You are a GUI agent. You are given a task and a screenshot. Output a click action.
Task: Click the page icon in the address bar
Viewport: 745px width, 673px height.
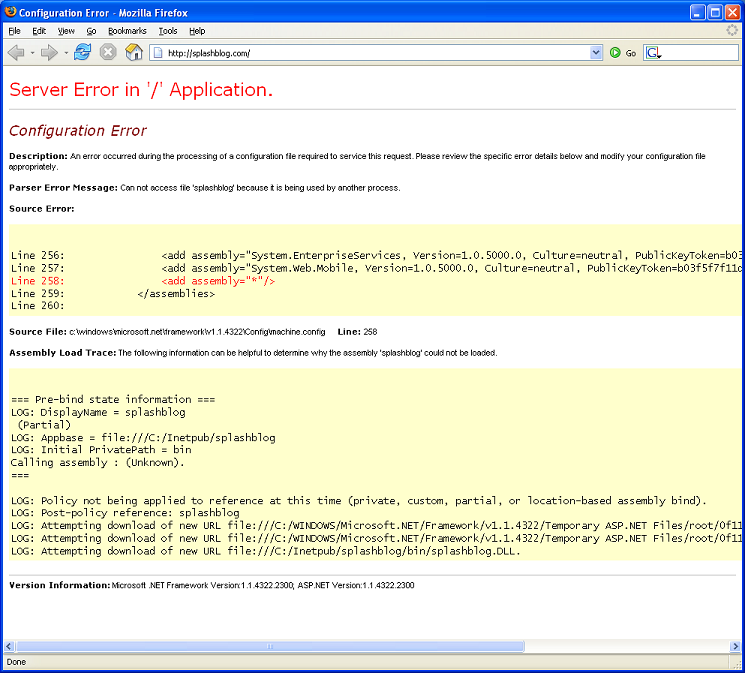pos(158,53)
